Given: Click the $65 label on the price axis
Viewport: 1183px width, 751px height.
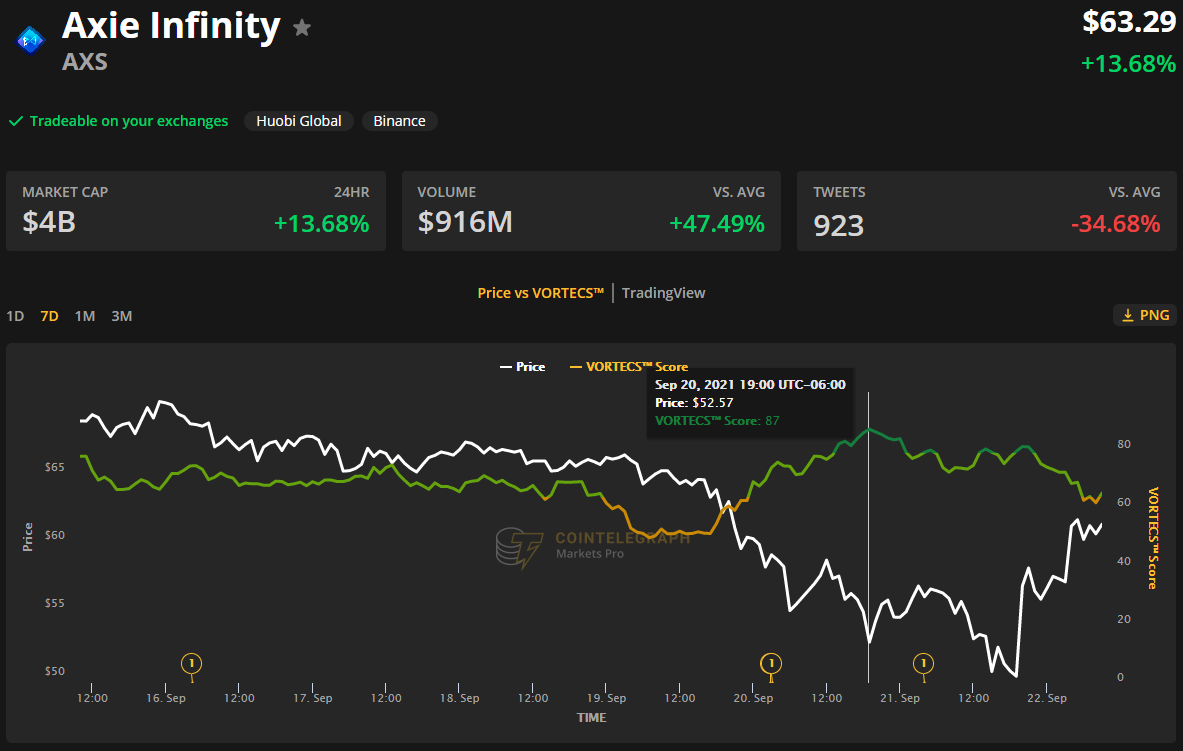Looking at the screenshot, I should point(54,467).
